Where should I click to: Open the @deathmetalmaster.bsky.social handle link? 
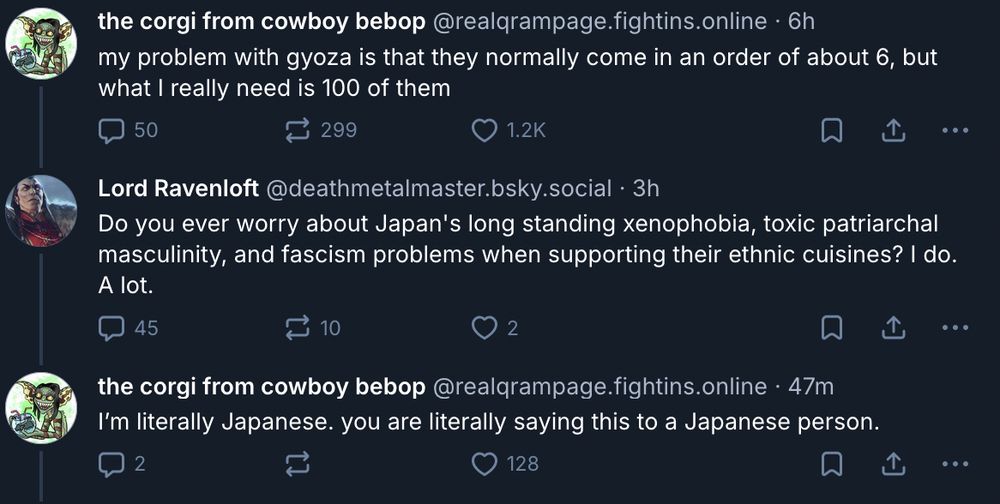click(x=436, y=188)
